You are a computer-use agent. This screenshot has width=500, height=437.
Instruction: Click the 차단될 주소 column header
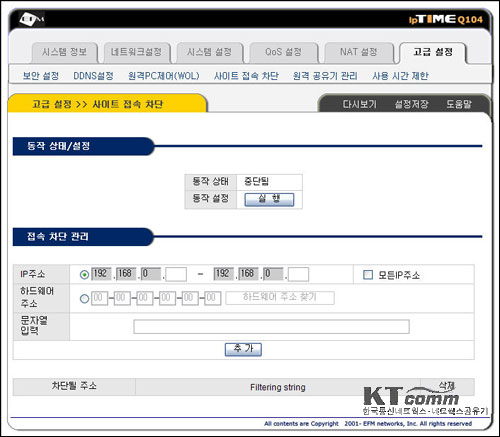74,387
